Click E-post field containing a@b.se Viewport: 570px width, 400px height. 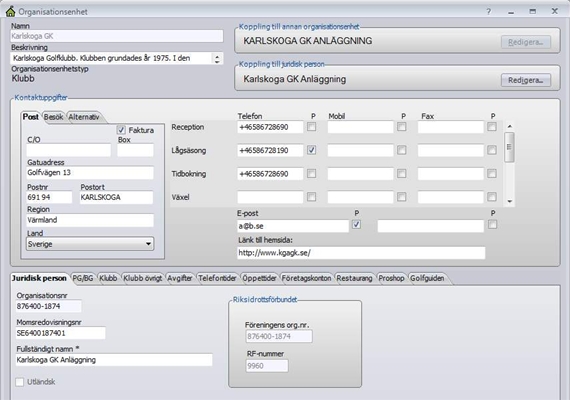(x=293, y=226)
